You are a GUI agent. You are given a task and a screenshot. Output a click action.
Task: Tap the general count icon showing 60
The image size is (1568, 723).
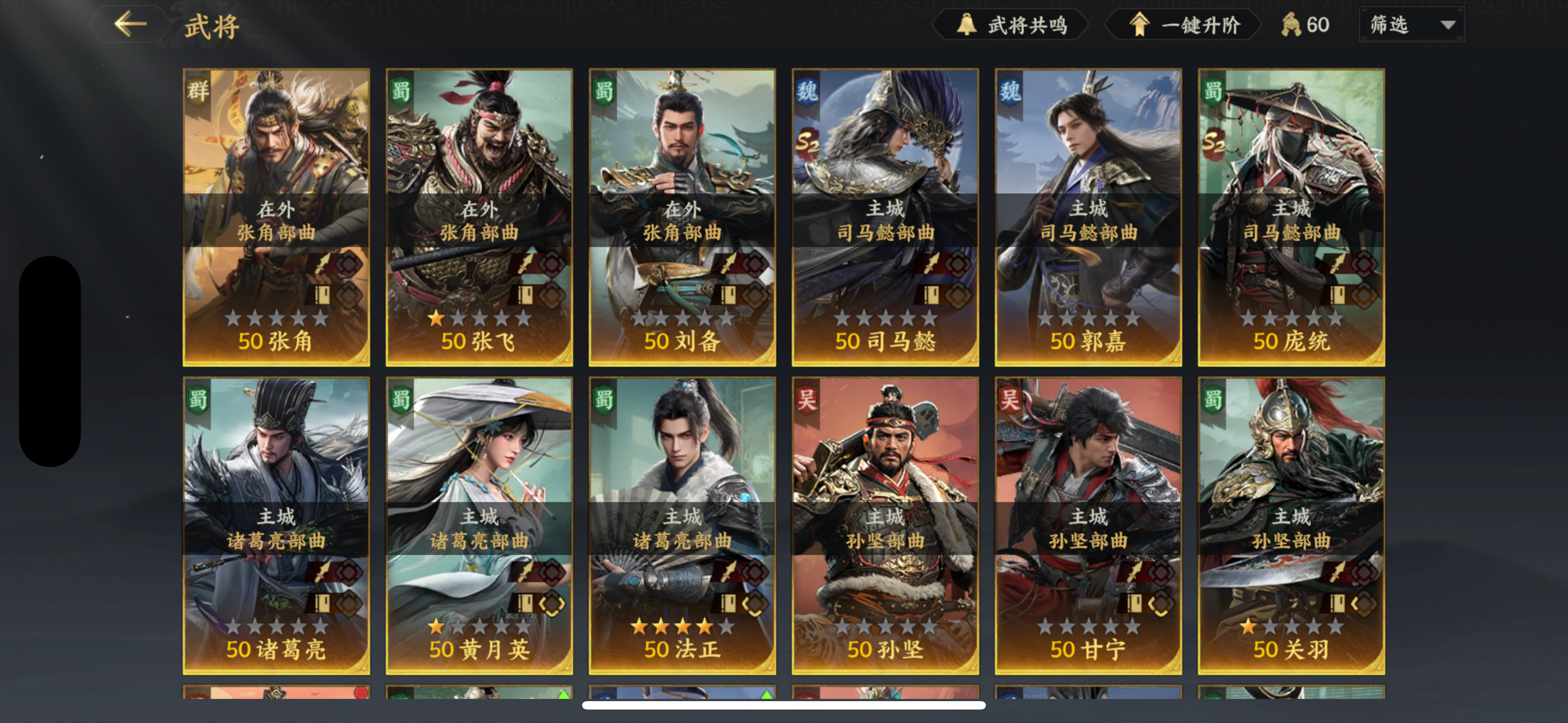tap(1290, 25)
